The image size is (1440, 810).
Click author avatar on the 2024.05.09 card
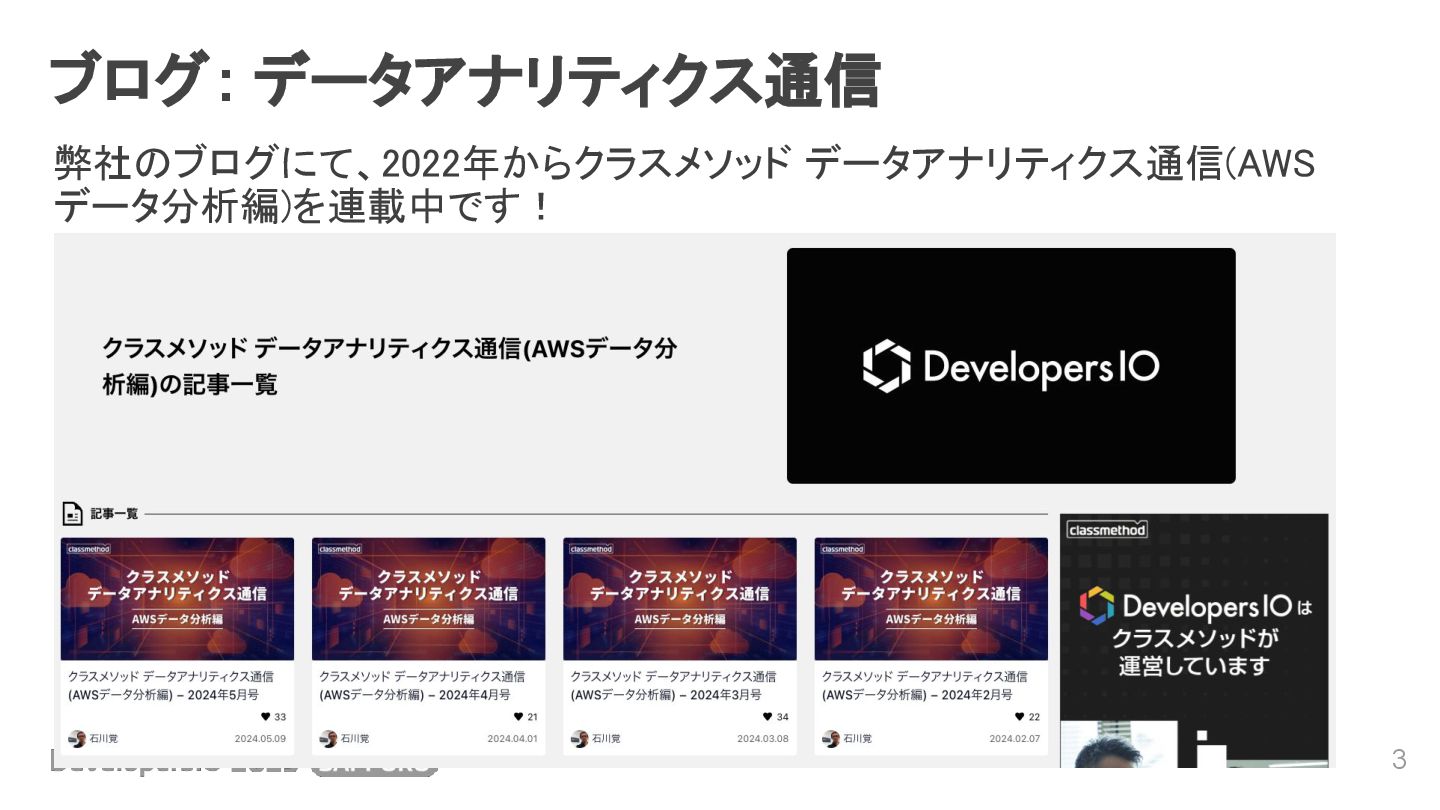(77, 739)
